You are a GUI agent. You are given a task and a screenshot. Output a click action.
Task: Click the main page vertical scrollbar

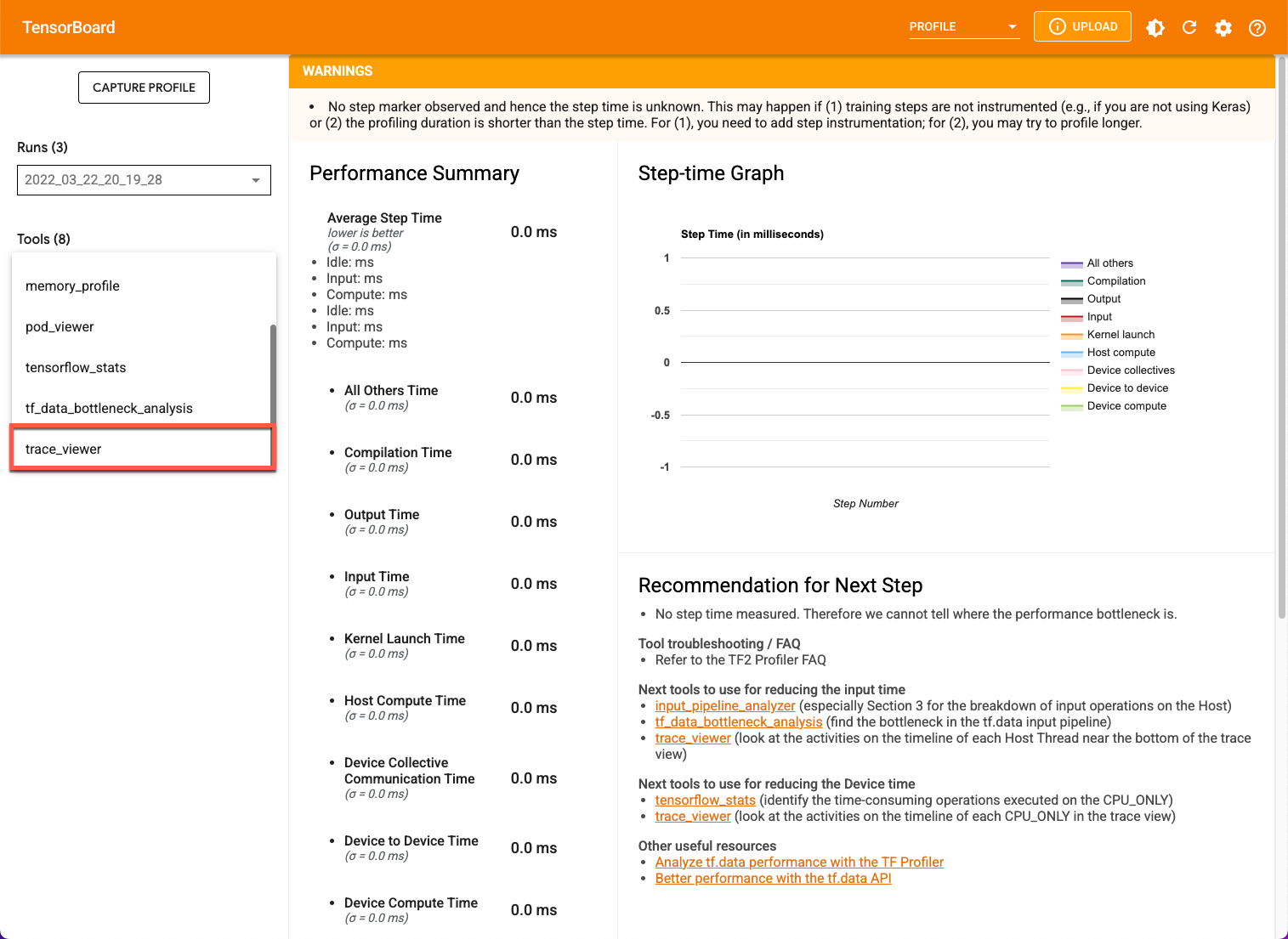(x=1282, y=338)
